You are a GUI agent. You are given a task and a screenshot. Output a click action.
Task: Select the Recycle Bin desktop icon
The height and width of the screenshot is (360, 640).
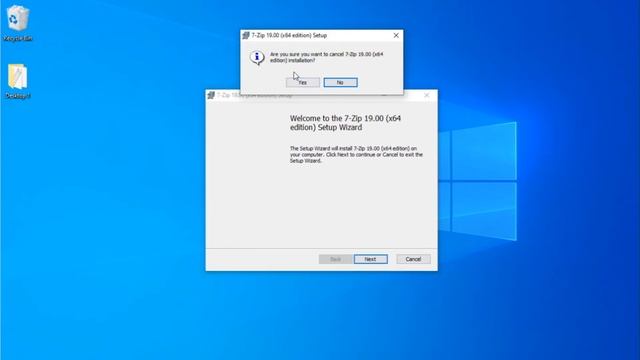point(18,24)
